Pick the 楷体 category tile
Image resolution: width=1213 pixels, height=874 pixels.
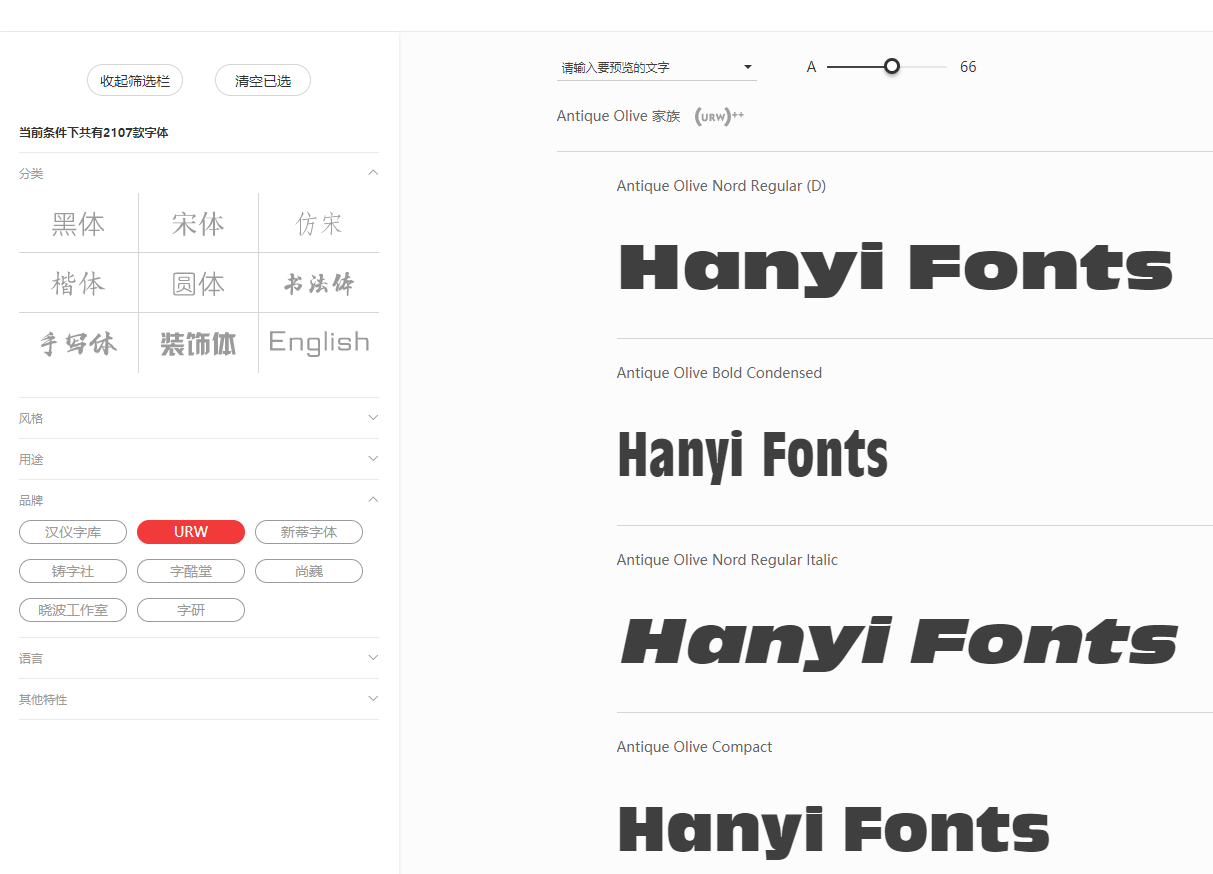pyautogui.click(x=78, y=283)
